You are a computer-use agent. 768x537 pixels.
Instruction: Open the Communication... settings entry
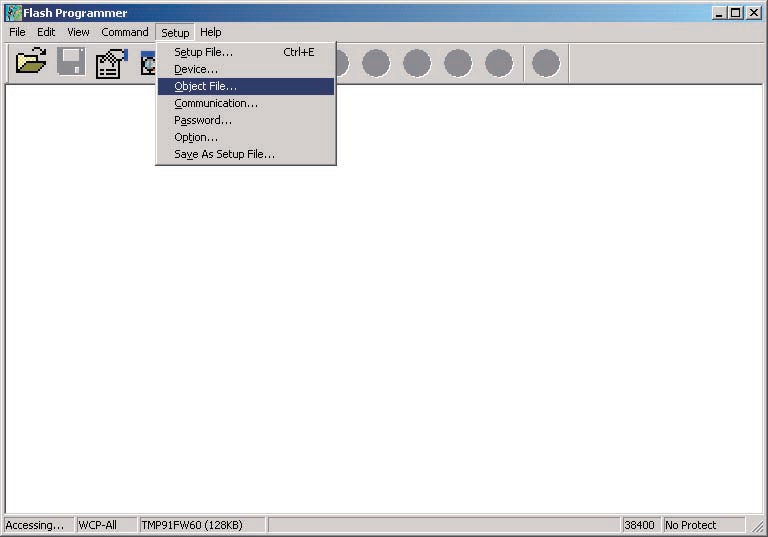[246, 103]
